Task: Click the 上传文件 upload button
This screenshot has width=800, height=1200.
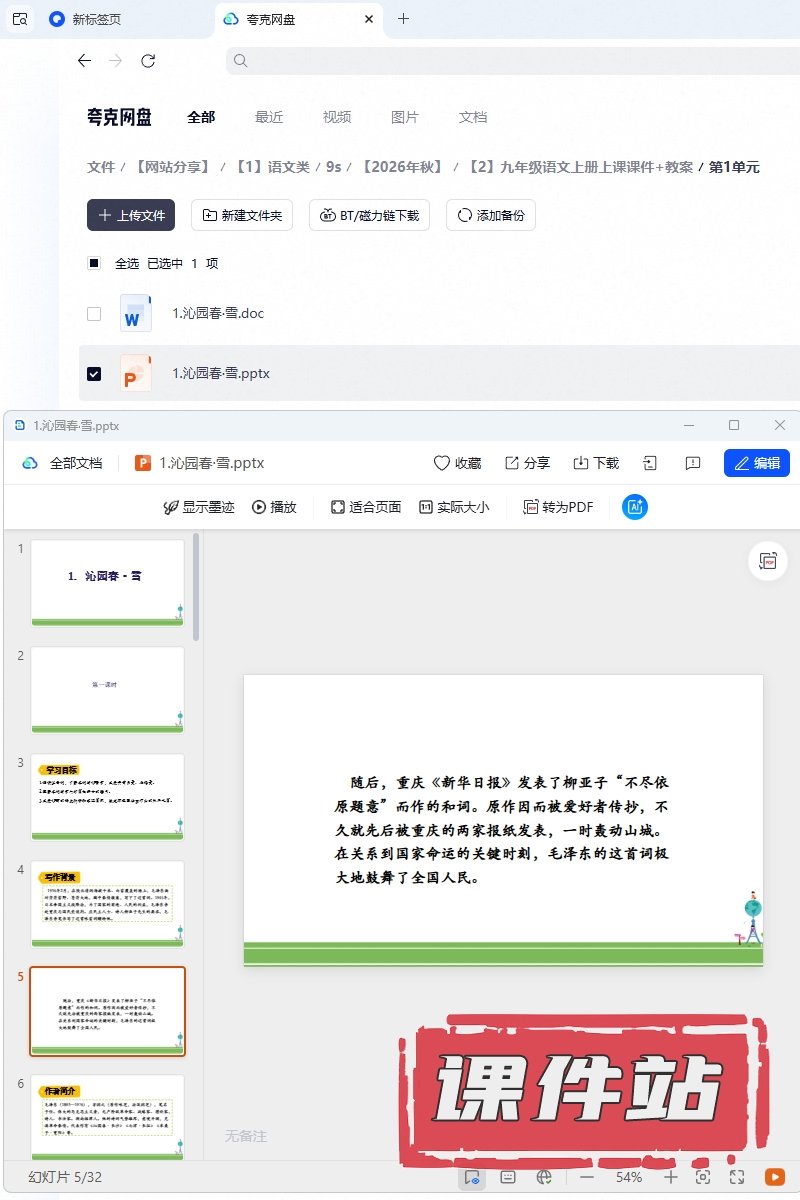Action: point(131,215)
